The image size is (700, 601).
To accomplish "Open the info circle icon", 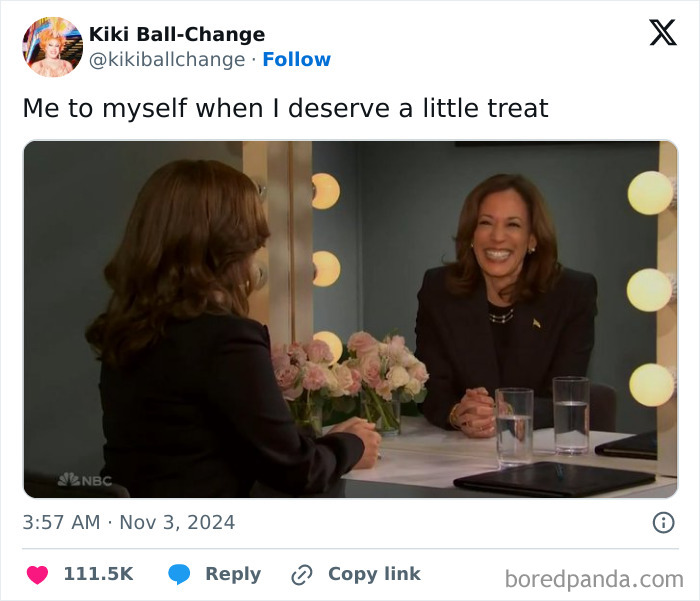I will coord(663,522).
